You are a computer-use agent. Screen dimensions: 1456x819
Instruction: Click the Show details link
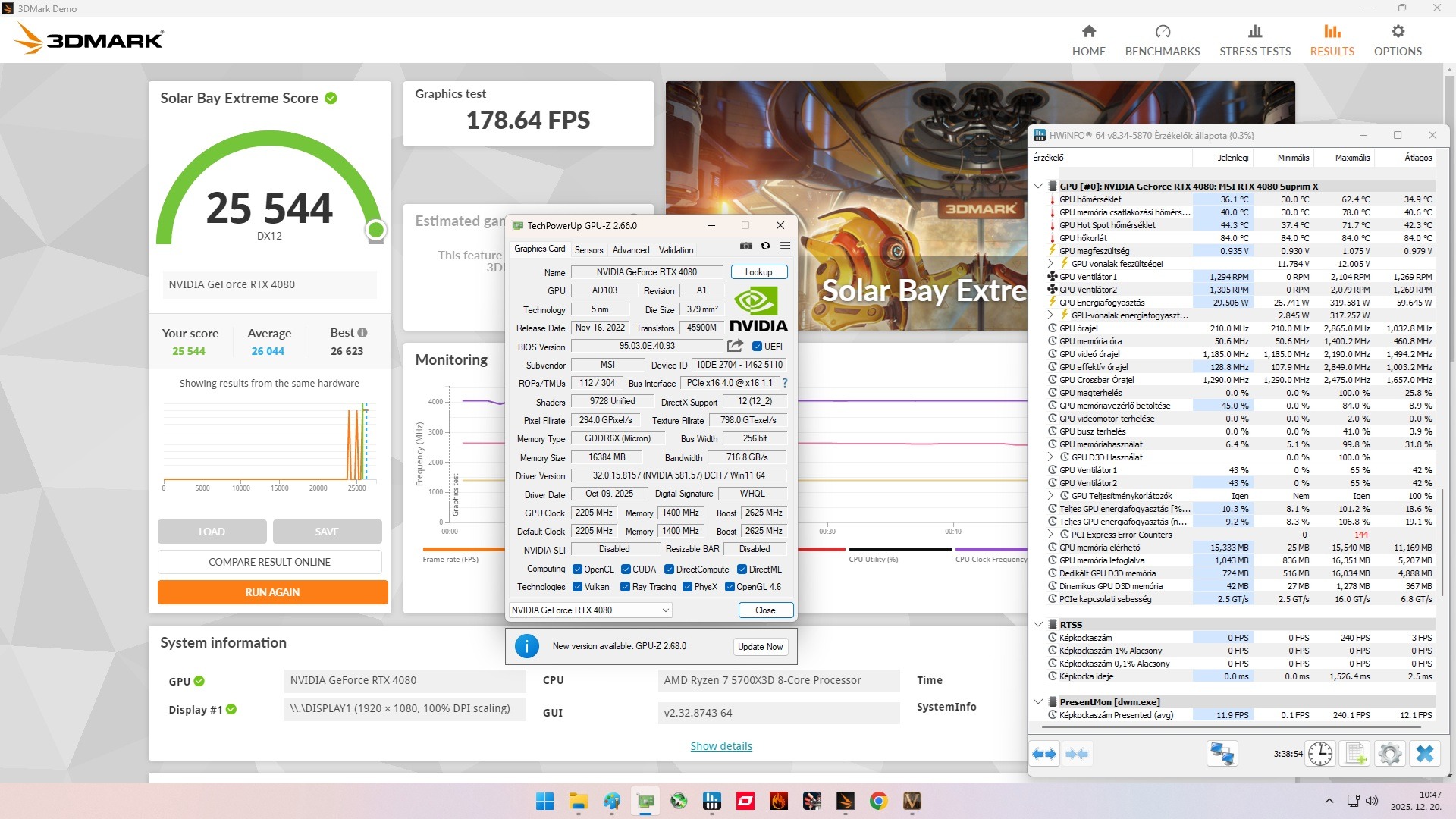coord(720,746)
